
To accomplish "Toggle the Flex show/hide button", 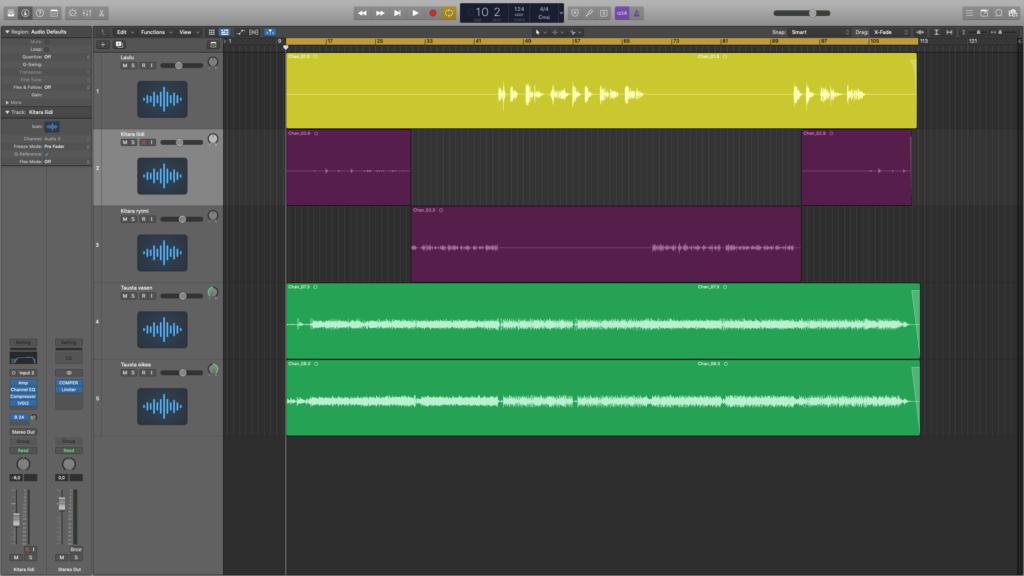I will coord(254,32).
